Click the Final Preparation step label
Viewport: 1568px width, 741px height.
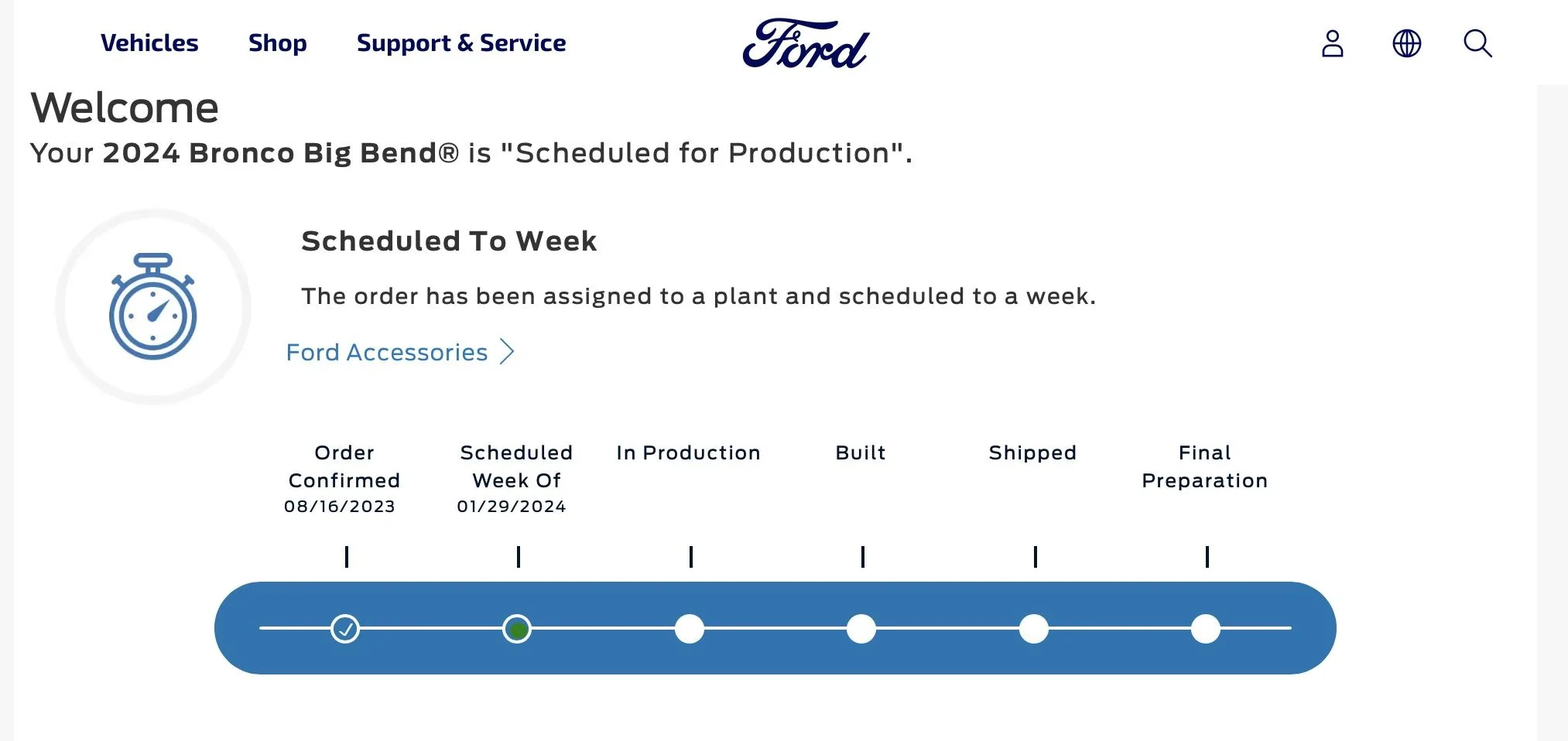[1205, 466]
